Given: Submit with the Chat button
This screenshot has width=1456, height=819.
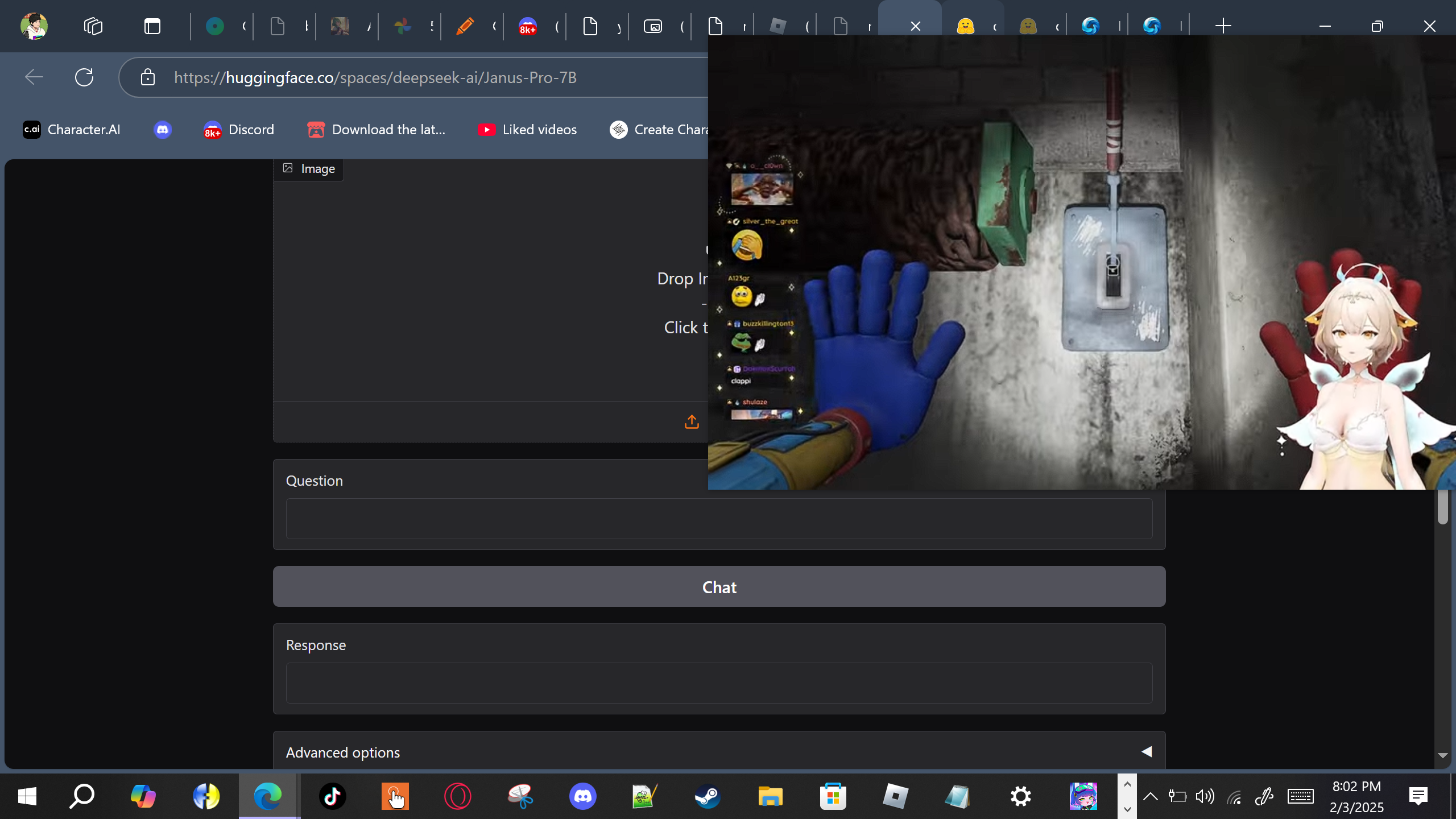Looking at the screenshot, I should point(719,586).
